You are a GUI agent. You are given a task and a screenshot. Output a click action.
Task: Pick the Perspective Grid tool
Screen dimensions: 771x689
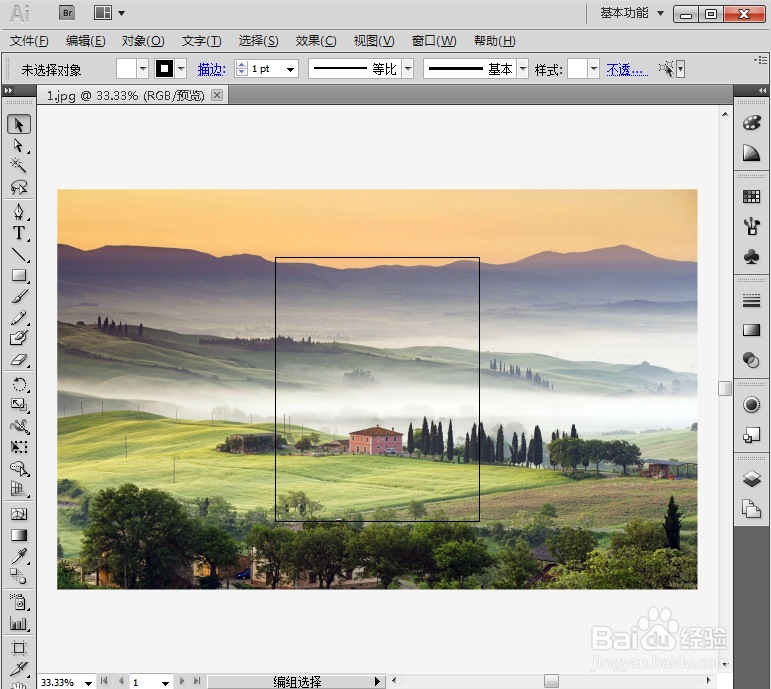tap(19, 488)
